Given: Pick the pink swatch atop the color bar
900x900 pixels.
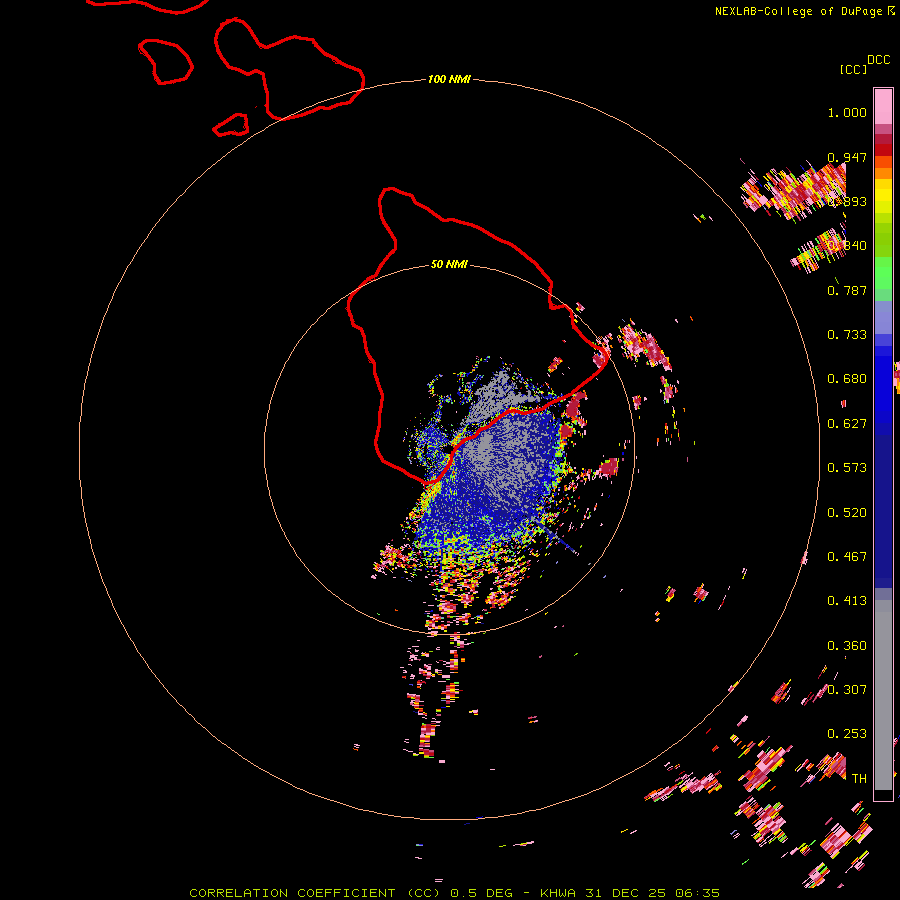Looking at the screenshot, I should [x=883, y=106].
